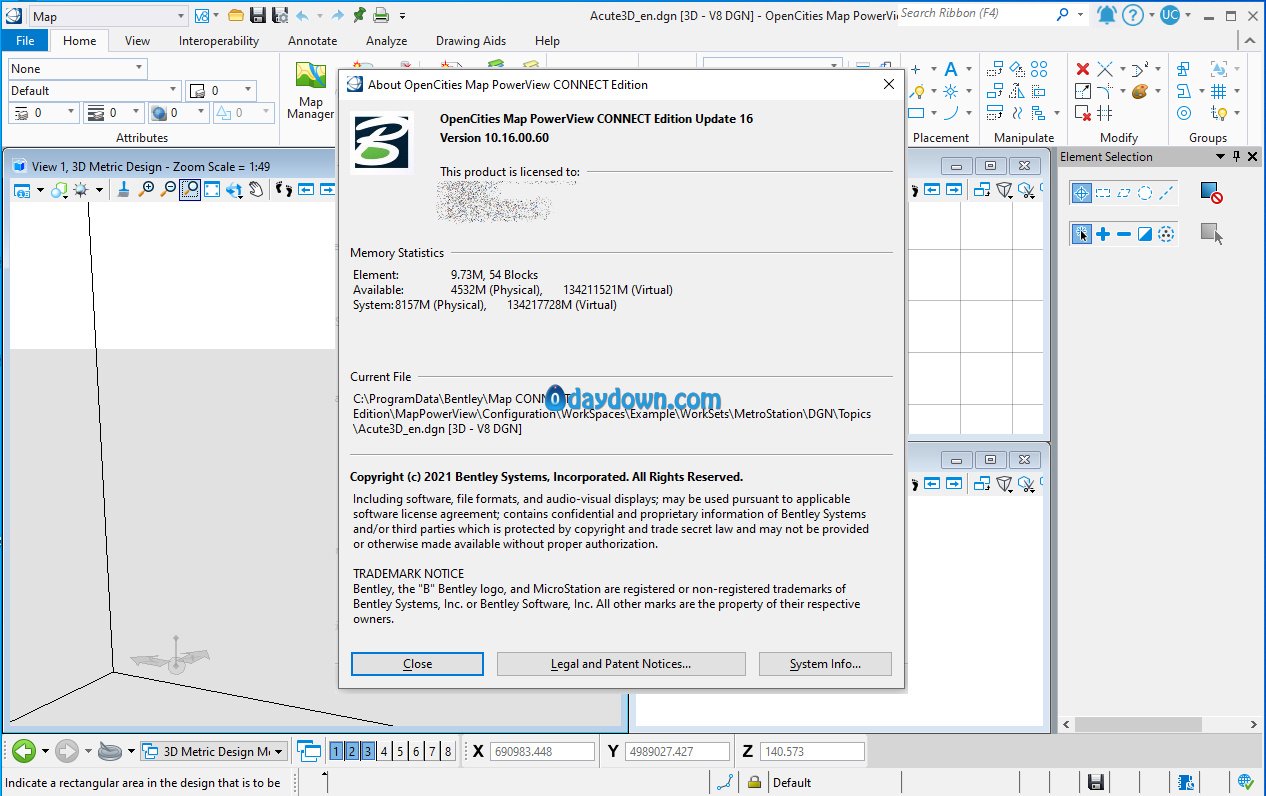Select the Update View brush tool in View 1

[x=123, y=189]
